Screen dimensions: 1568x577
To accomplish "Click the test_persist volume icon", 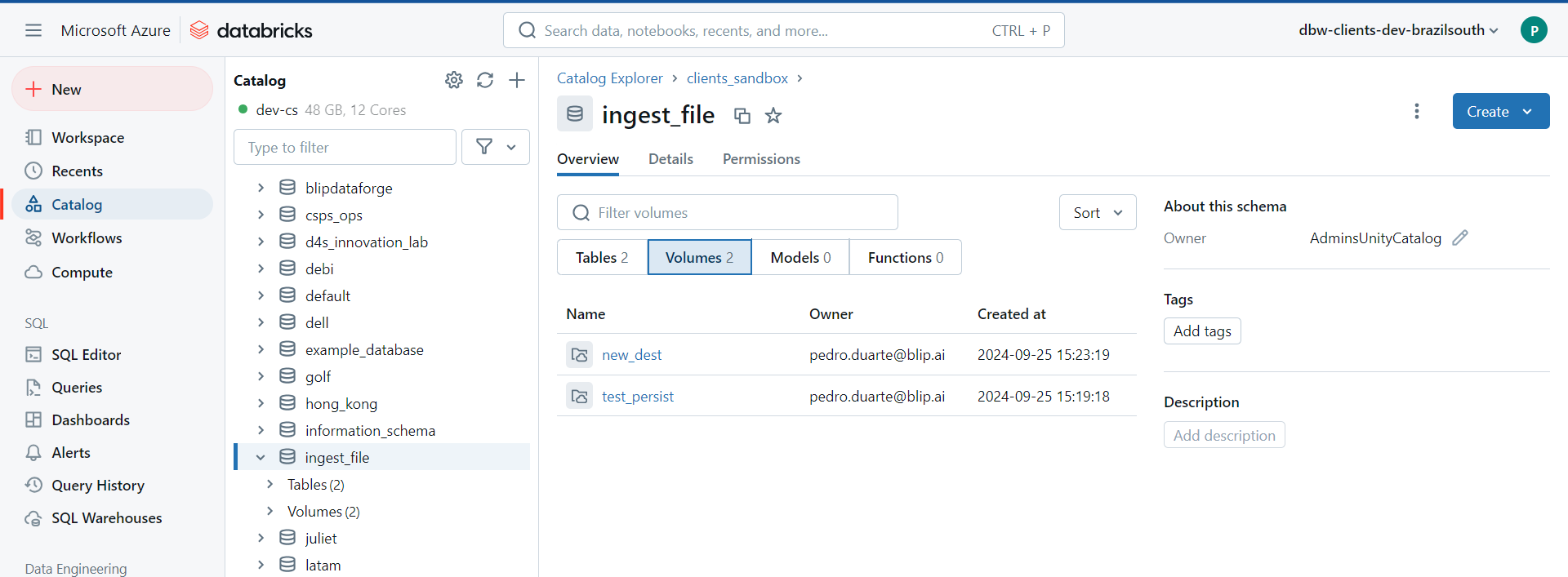I will pos(580,396).
